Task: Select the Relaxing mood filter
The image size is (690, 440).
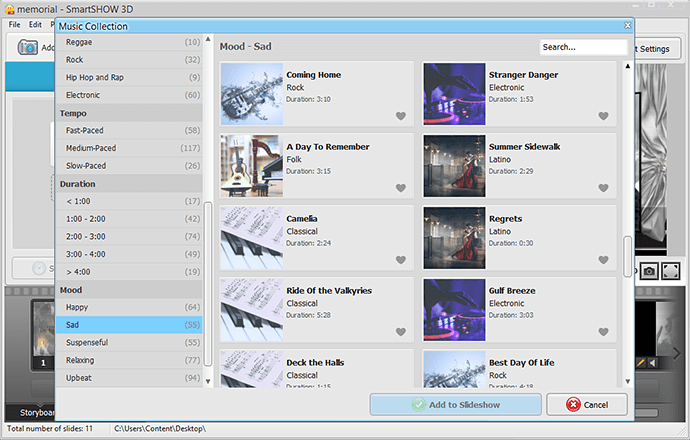Action: 129,360
